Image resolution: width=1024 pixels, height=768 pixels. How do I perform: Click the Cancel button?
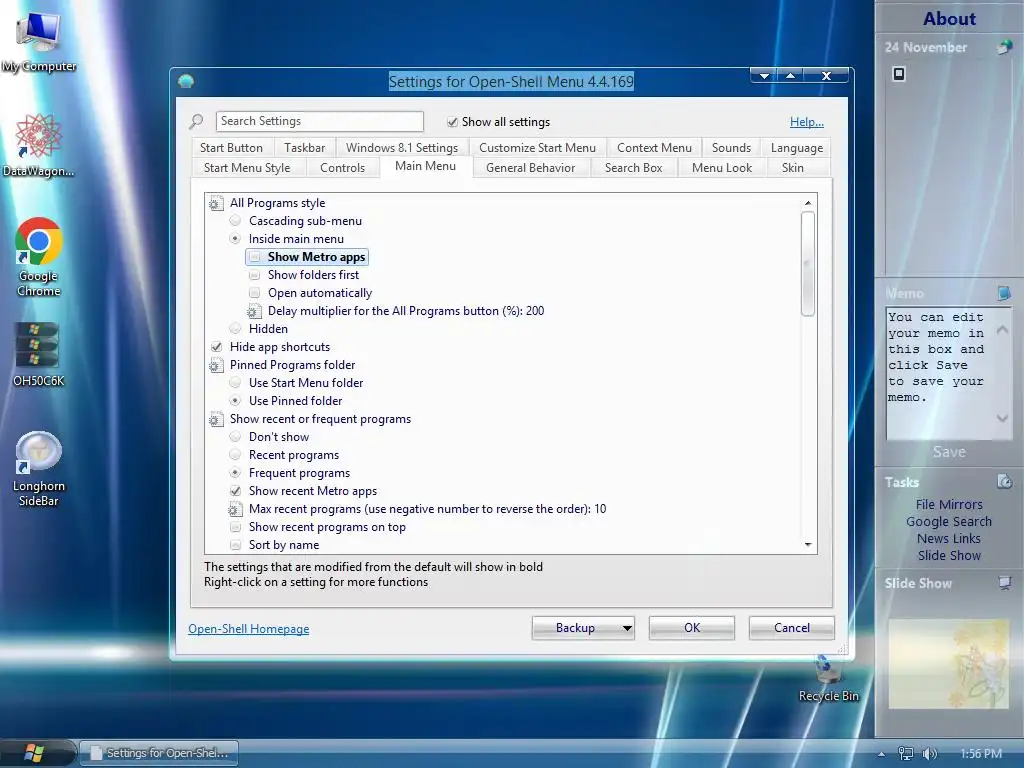pos(792,628)
